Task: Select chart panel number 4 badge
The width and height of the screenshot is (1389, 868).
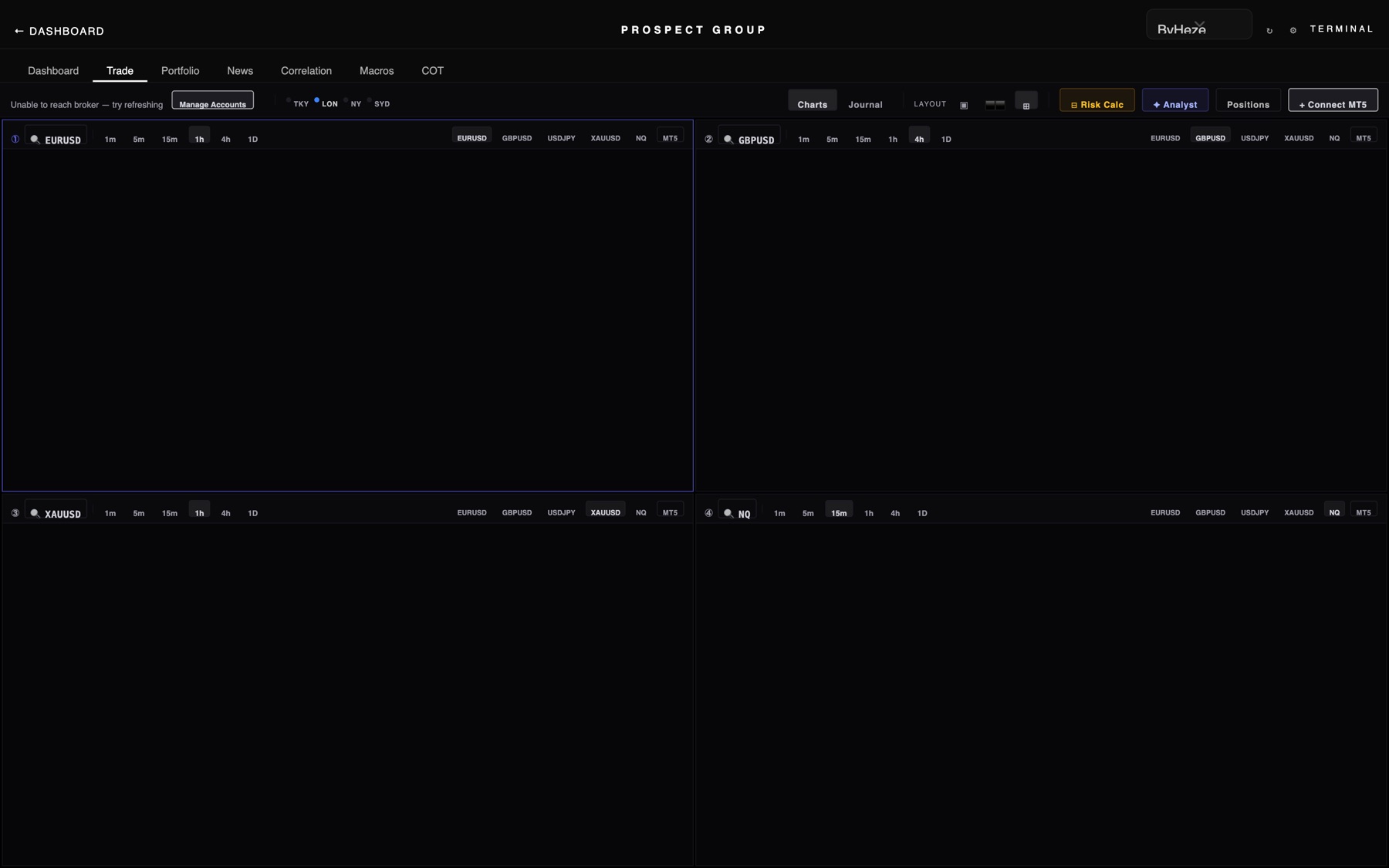Action: pyautogui.click(x=708, y=513)
